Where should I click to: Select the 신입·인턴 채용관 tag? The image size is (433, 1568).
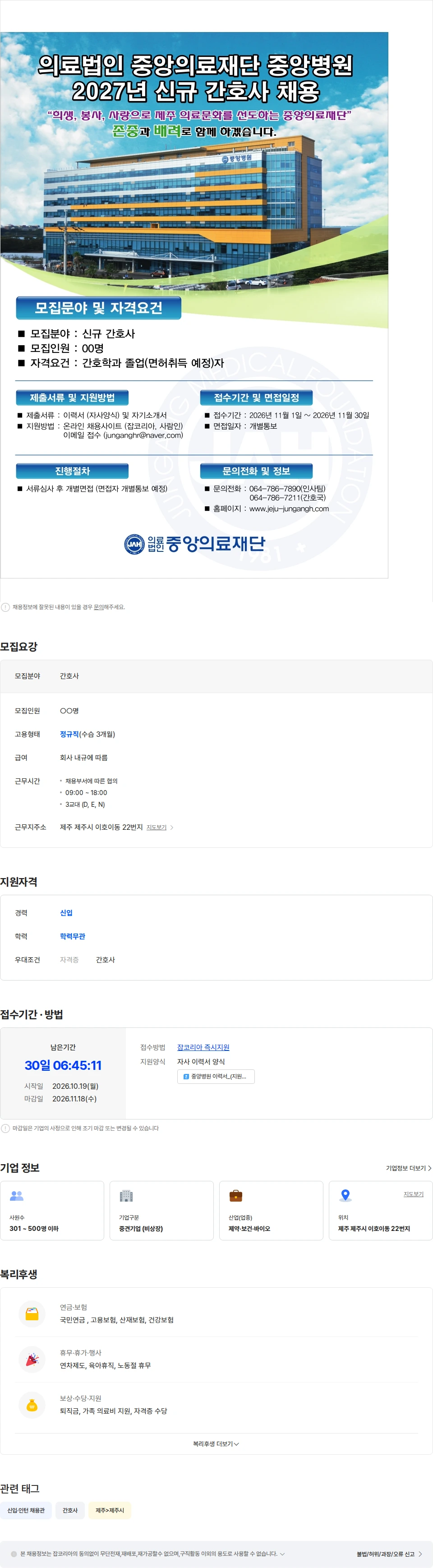tap(26, 1510)
